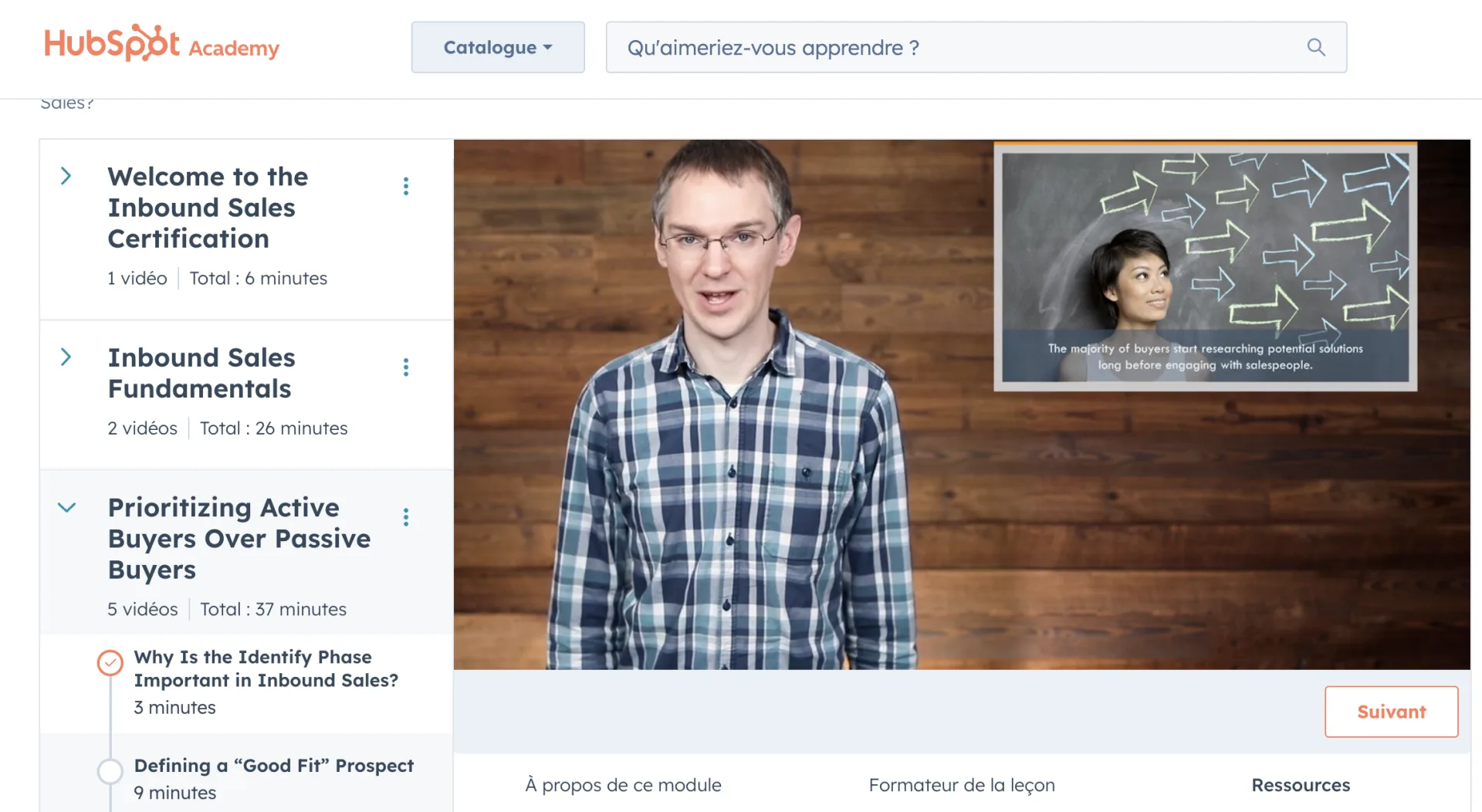Click the Suivant button
1482x812 pixels.
[x=1391, y=712]
